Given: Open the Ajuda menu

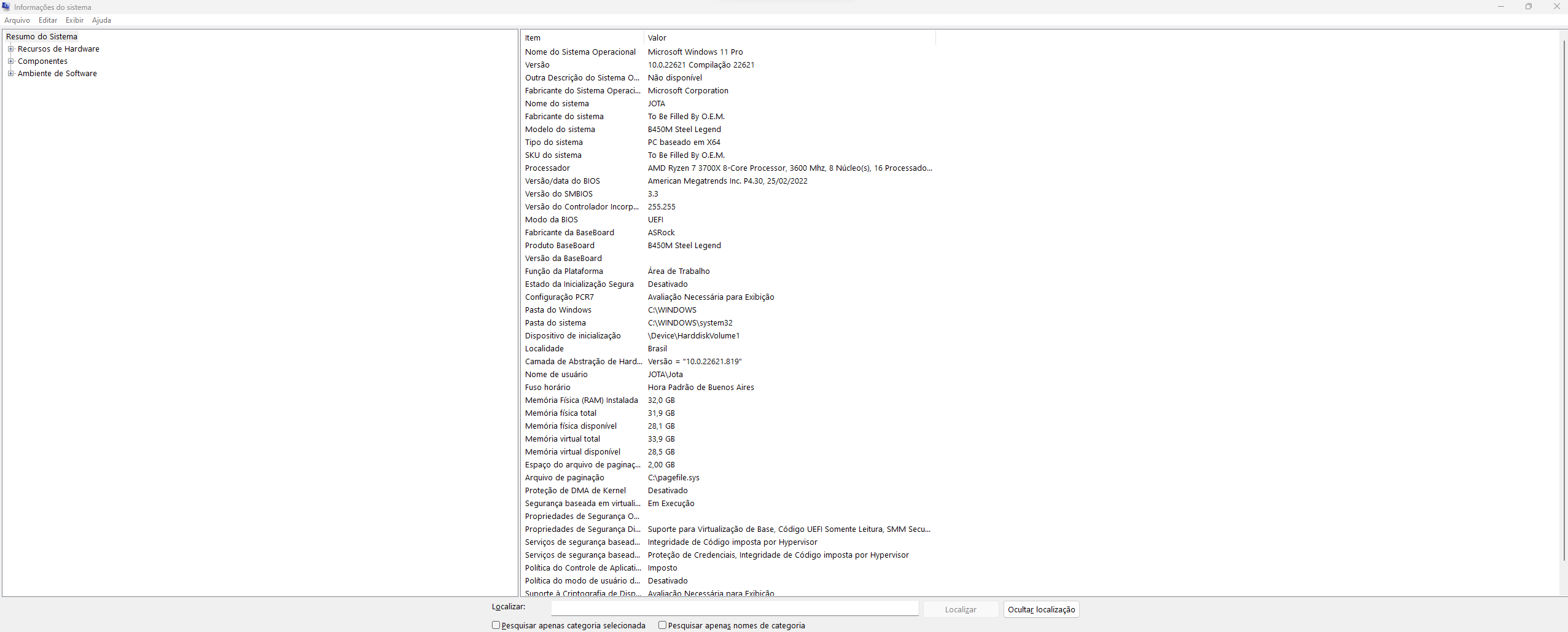Looking at the screenshot, I should pyautogui.click(x=101, y=20).
